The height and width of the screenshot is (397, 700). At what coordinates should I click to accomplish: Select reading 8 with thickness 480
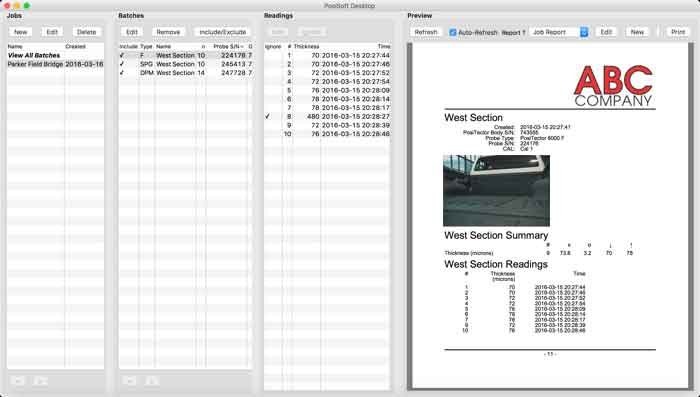pos(327,117)
